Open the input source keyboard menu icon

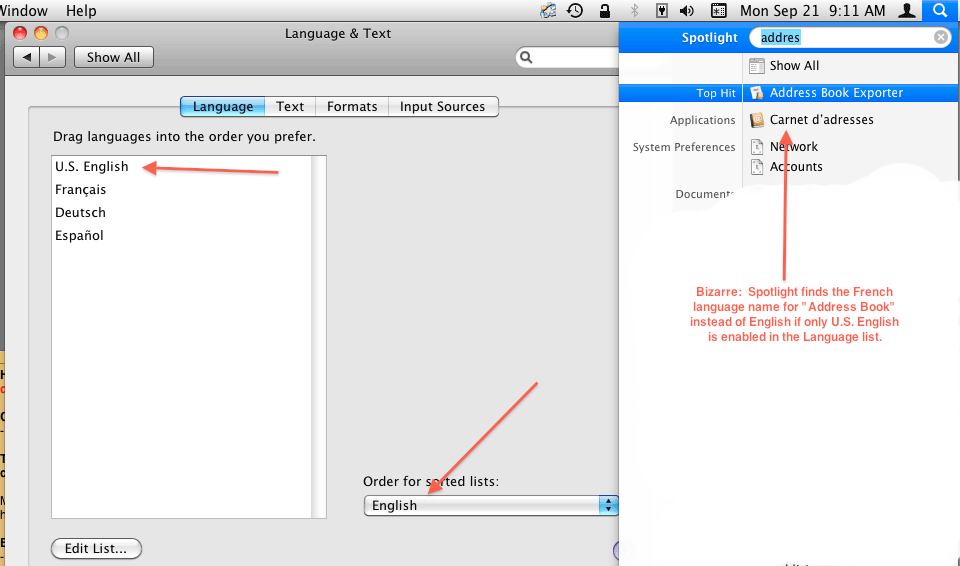pos(718,10)
